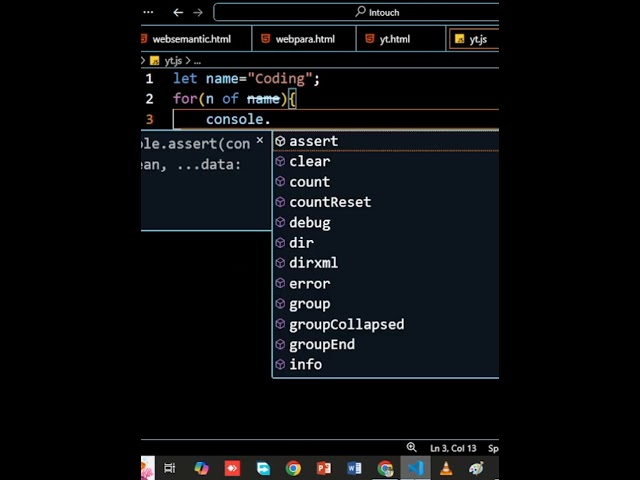Click Ln 3, Col 13 status indicator

tap(453, 448)
